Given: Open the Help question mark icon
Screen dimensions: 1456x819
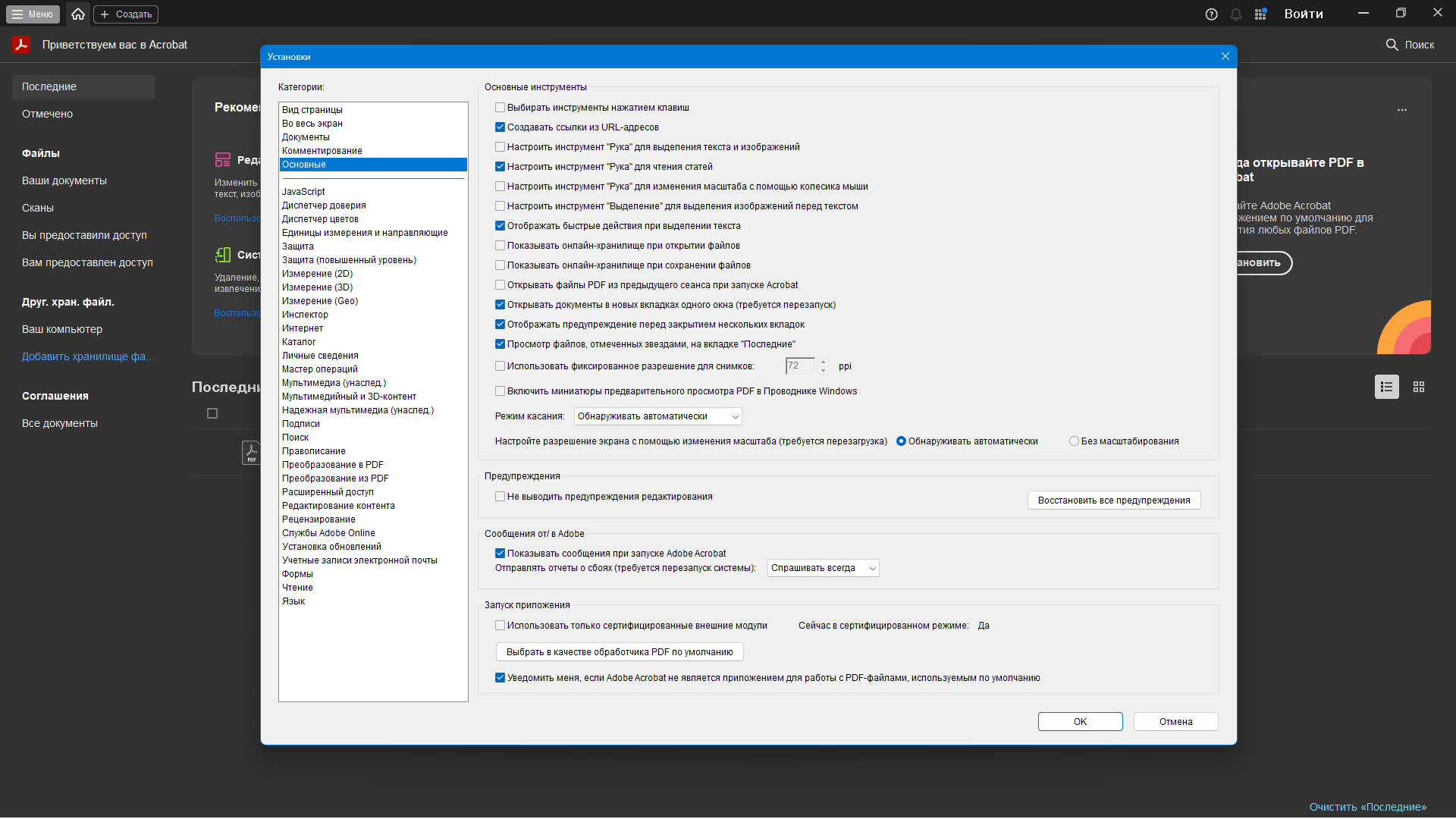Looking at the screenshot, I should (1211, 14).
